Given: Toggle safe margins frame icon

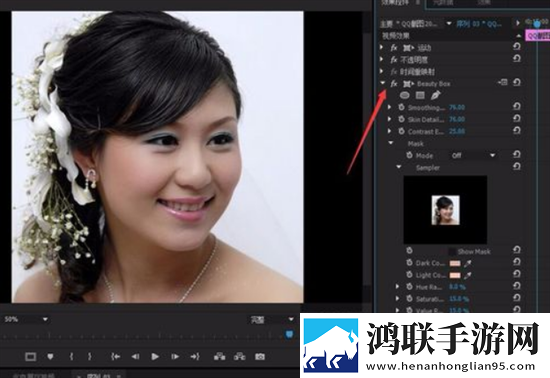Looking at the screenshot, I should 31,357.
